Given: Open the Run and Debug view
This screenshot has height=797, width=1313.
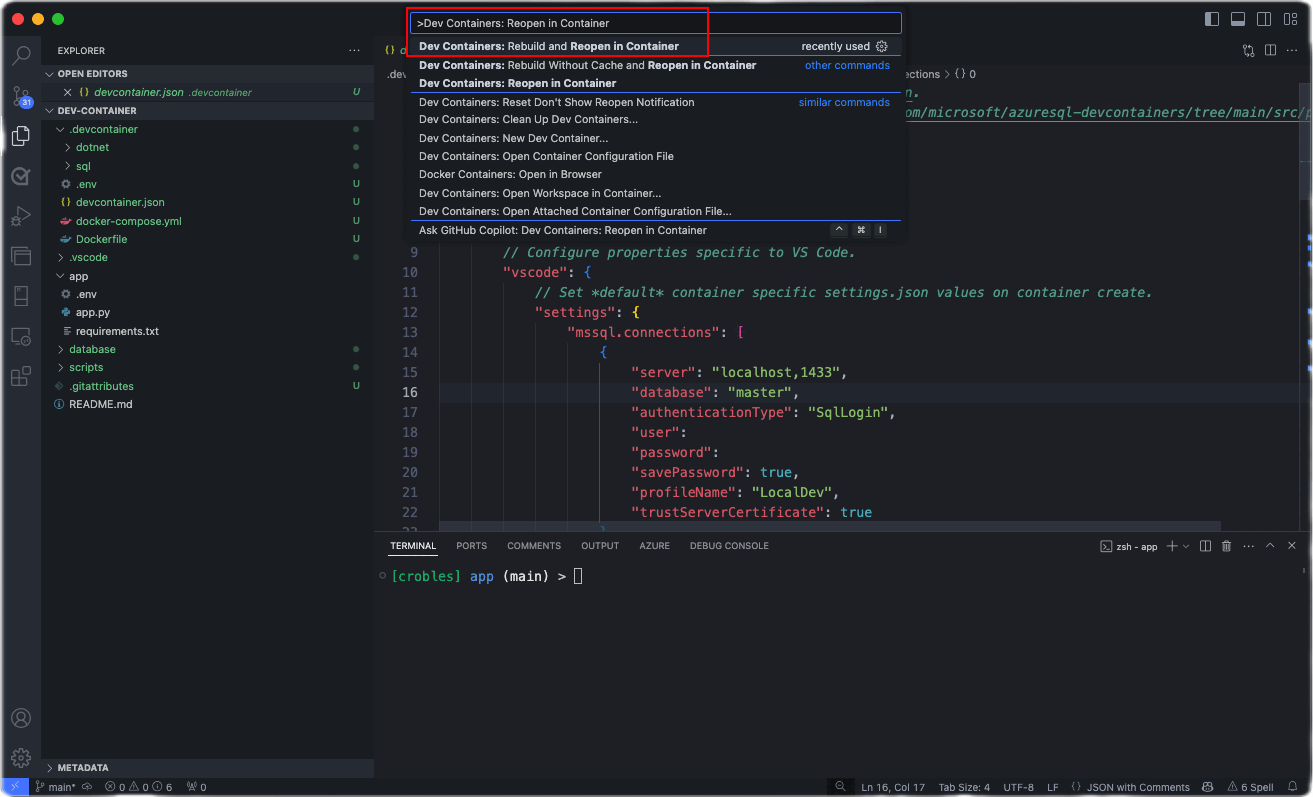Looking at the screenshot, I should point(21,217).
